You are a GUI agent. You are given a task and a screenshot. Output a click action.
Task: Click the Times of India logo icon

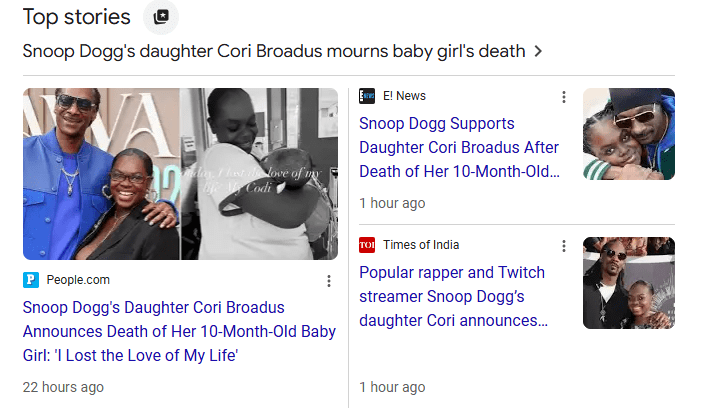coord(367,245)
